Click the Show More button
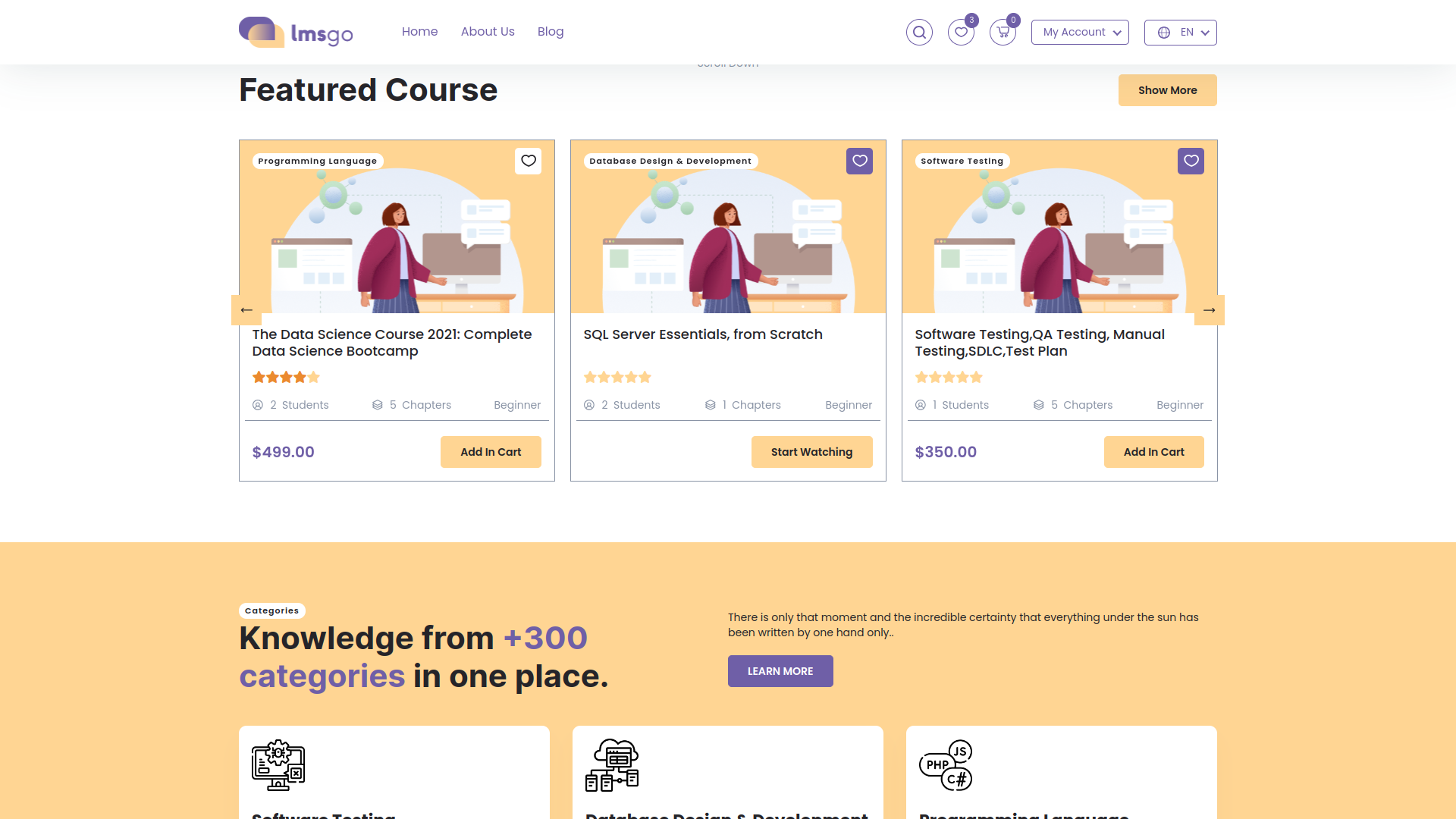 click(1168, 90)
